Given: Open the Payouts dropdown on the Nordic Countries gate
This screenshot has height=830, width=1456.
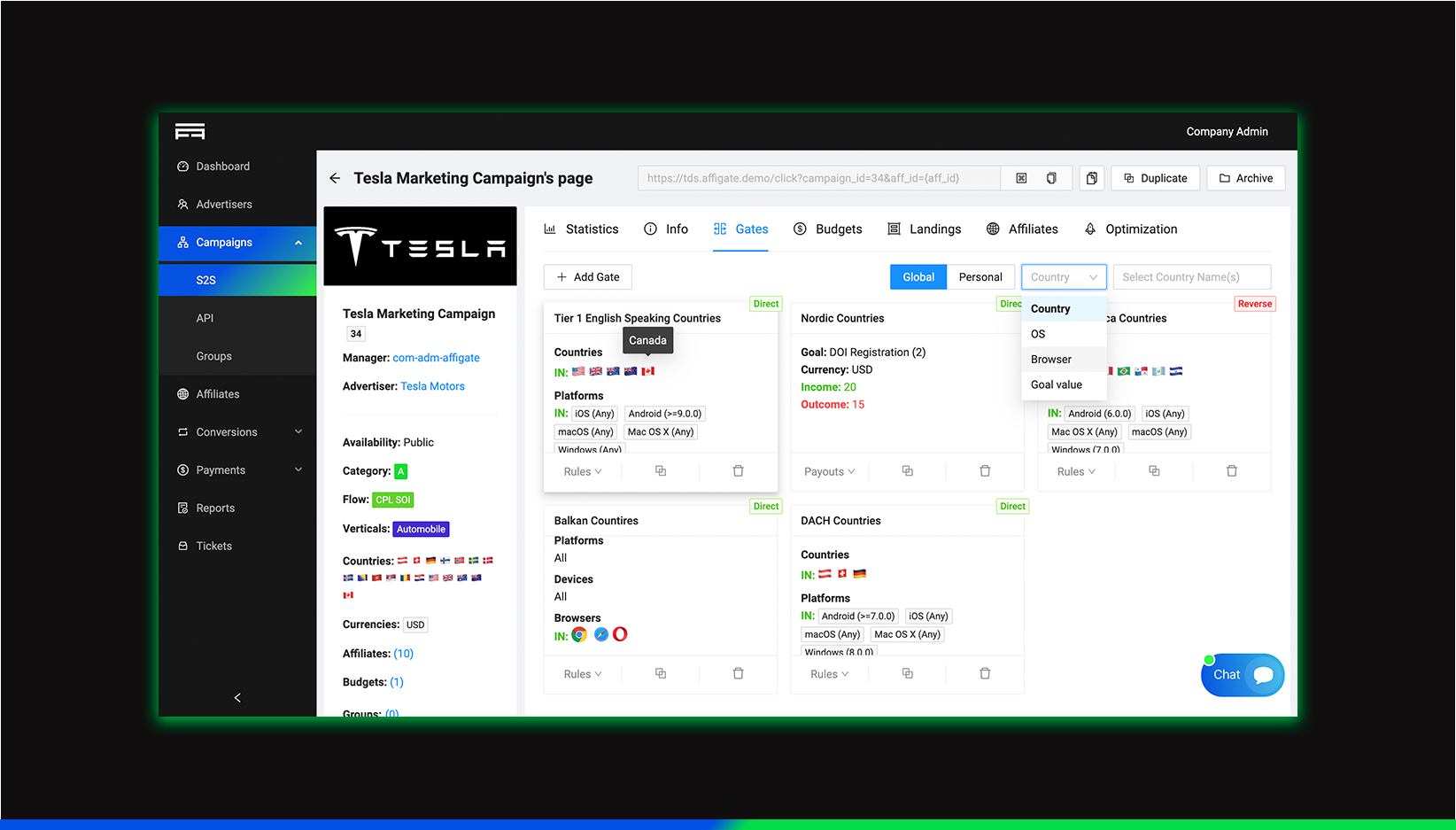Looking at the screenshot, I should (x=827, y=470).
